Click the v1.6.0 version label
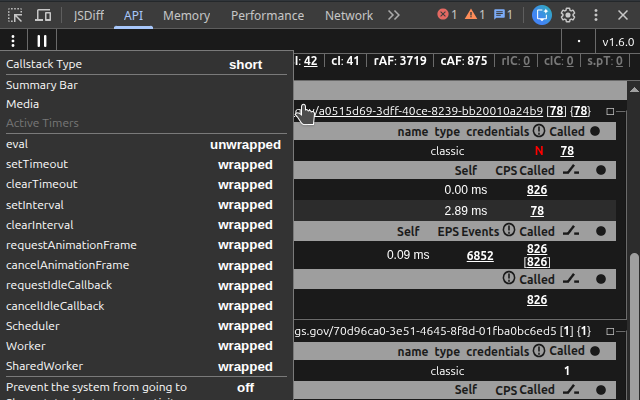The image size is (640, 400). tap(618, 42)
